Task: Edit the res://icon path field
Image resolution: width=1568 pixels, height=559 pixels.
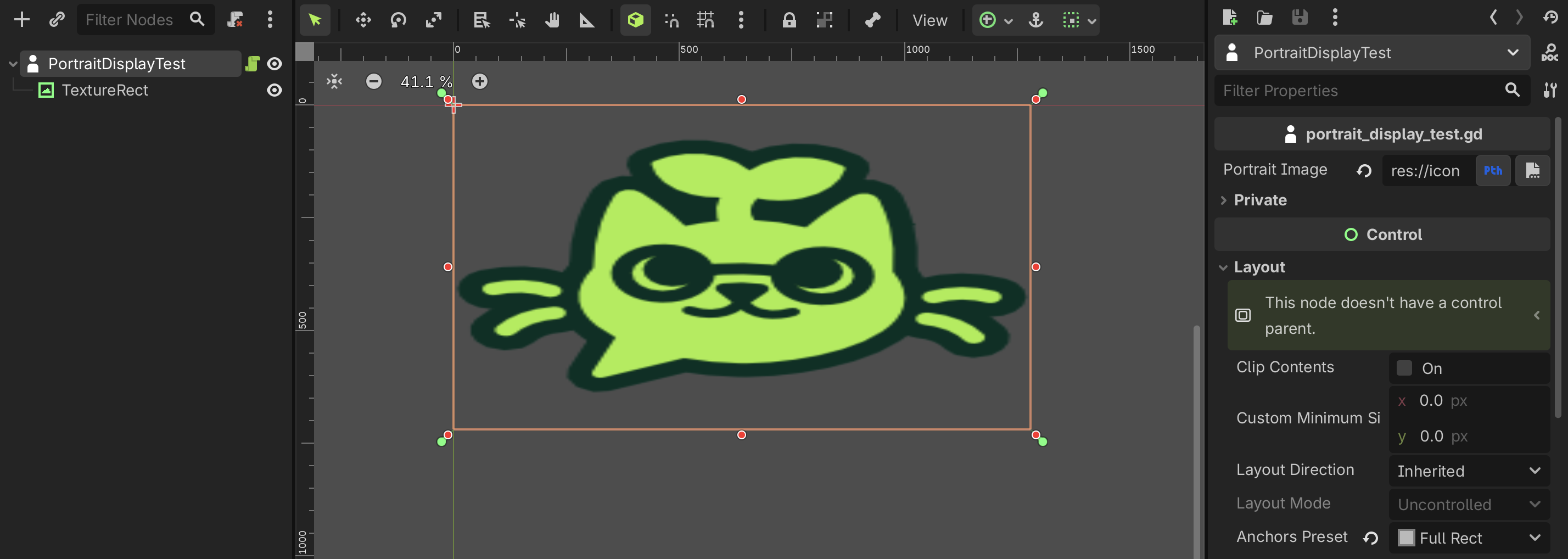Action: point(1428,171)
